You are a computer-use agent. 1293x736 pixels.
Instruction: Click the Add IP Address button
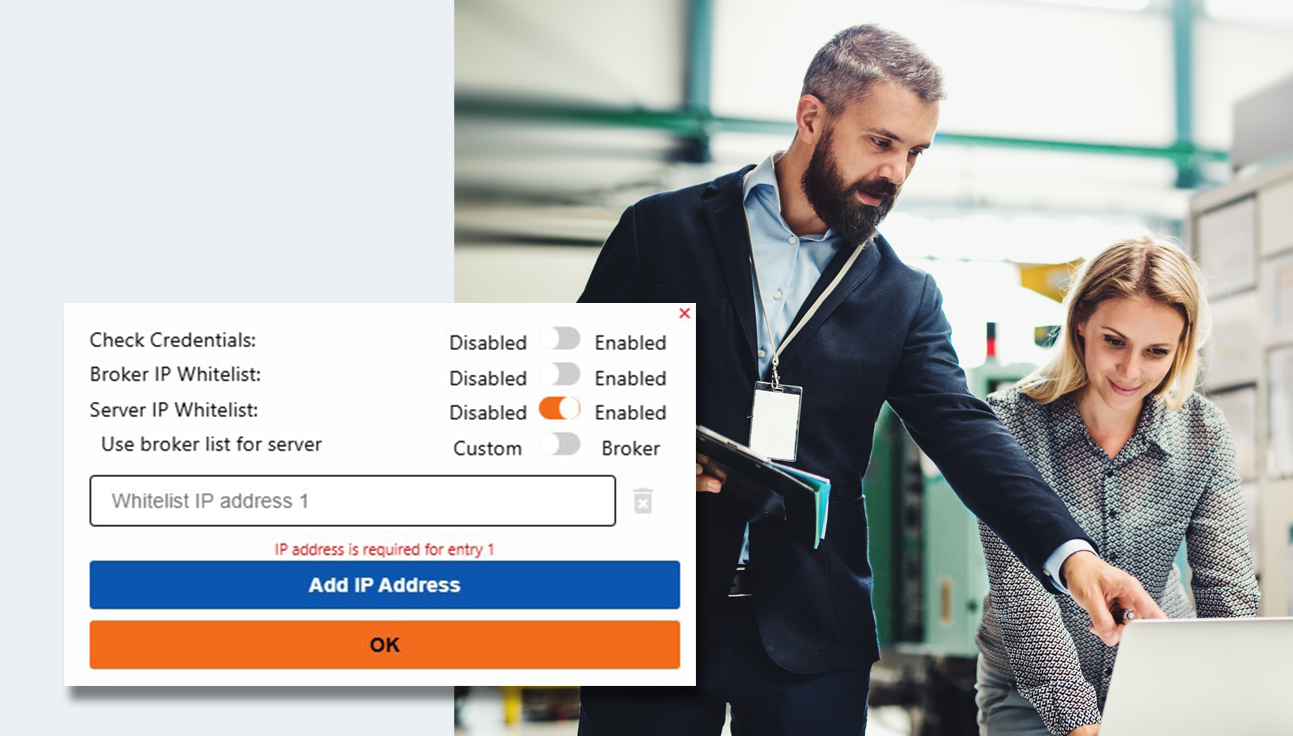pyautogui.click(x=385, y=585)
